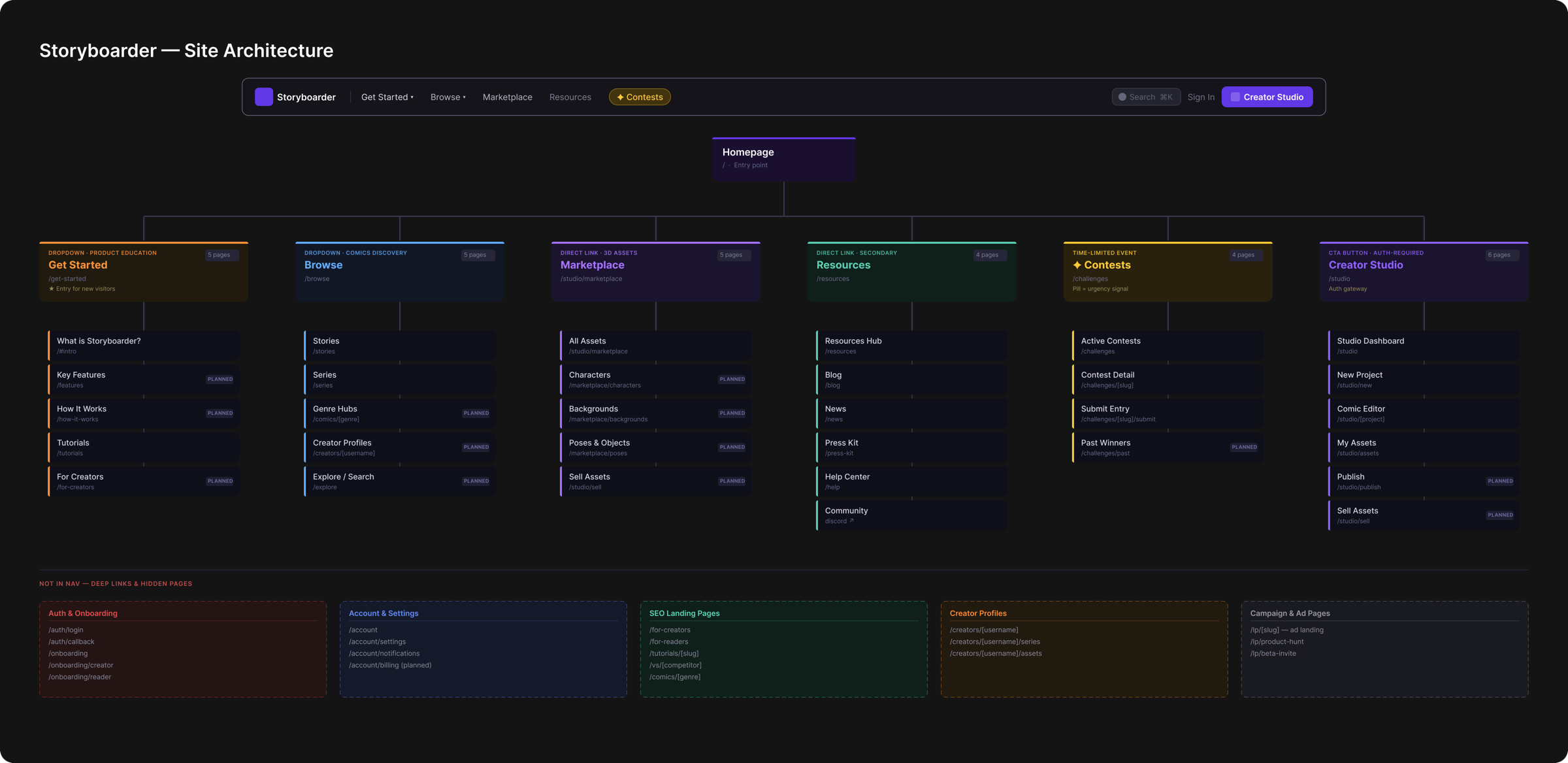Image resolution: width=1568 pixels, height=763 pixels.
Task: Select the Backgrounds page node
Action: pyautogui.click(x=656, y=414)
